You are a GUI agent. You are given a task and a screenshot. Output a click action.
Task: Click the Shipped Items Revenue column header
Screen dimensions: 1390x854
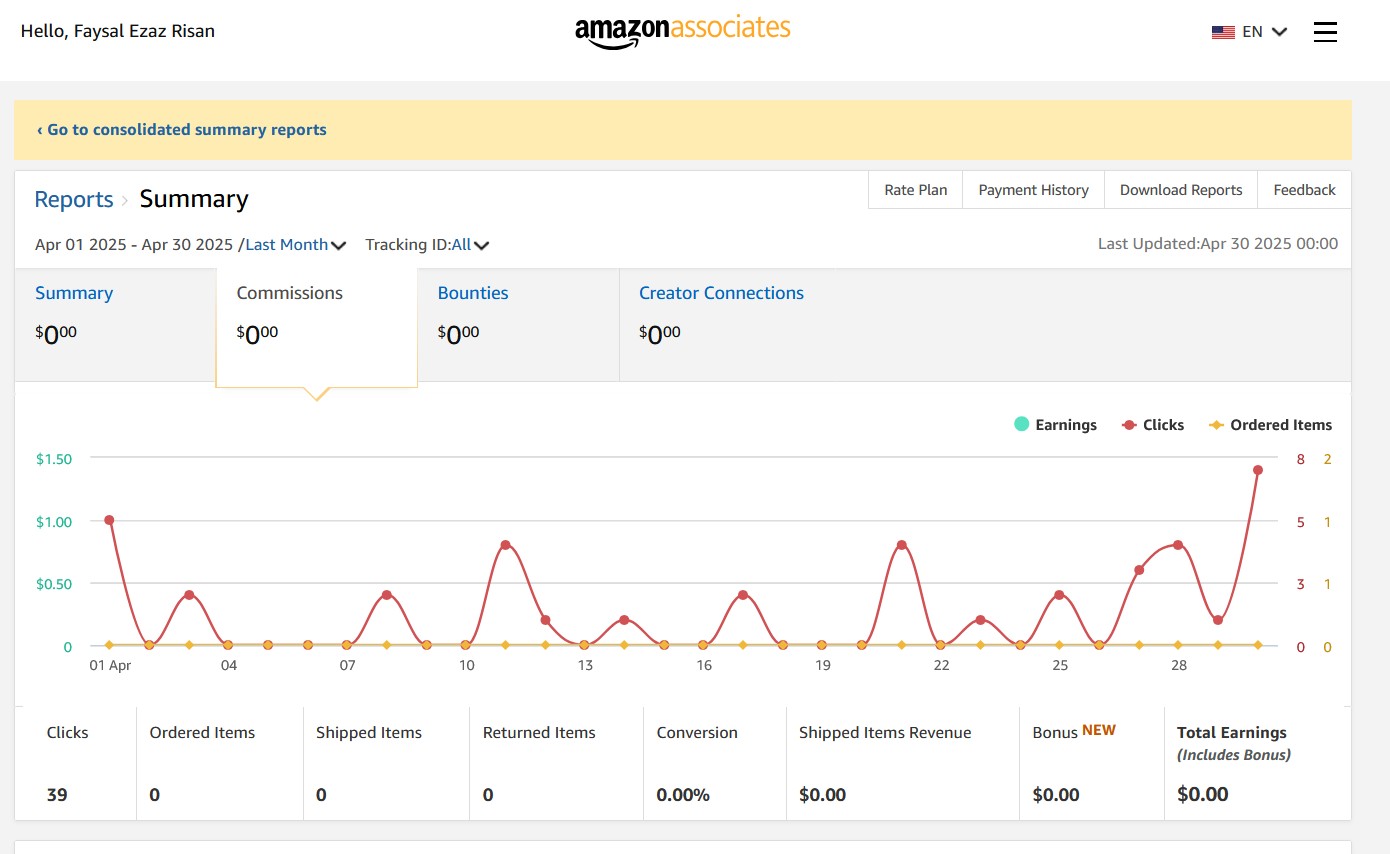tap(885, 733)
